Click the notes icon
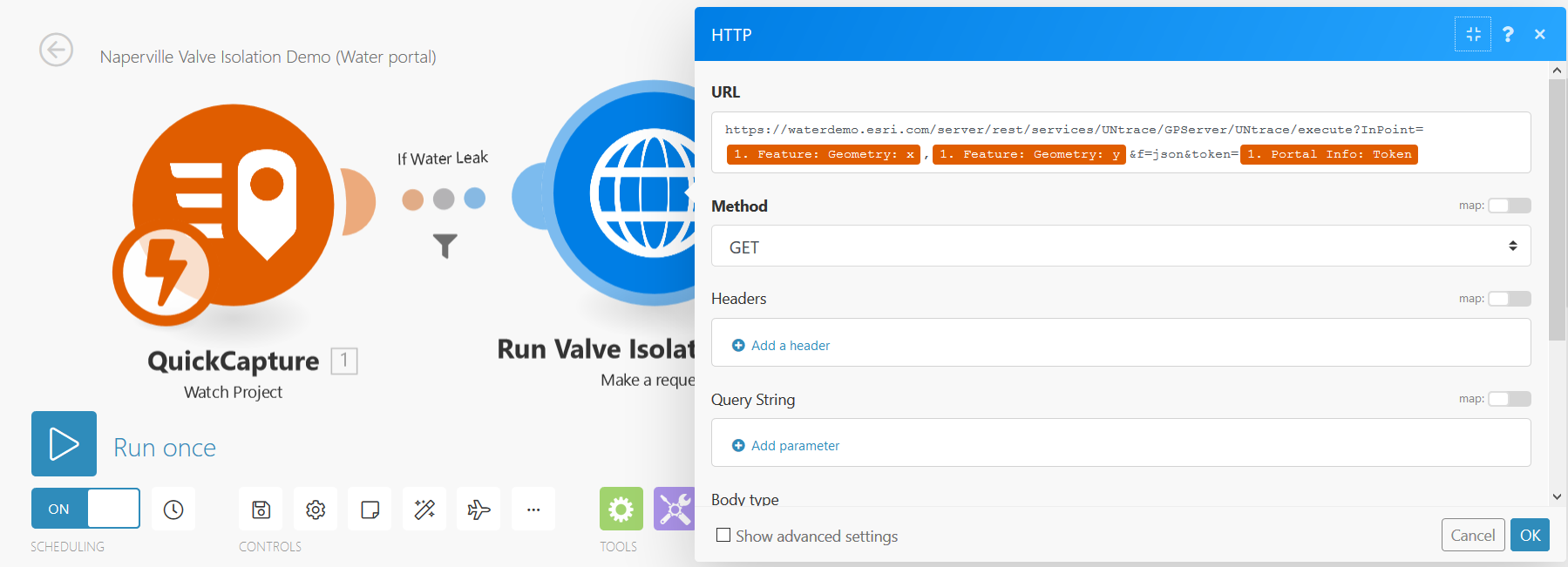Image resolution: width=1568 pixels, height=567 pixels. (370, 510)
